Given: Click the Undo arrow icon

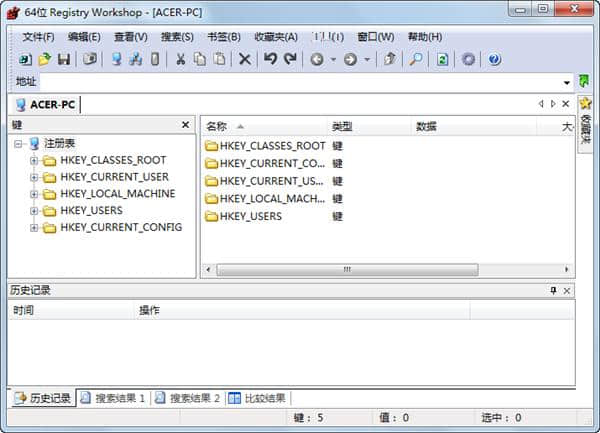Looking at the screenshot, I should (x=270, y=60).
